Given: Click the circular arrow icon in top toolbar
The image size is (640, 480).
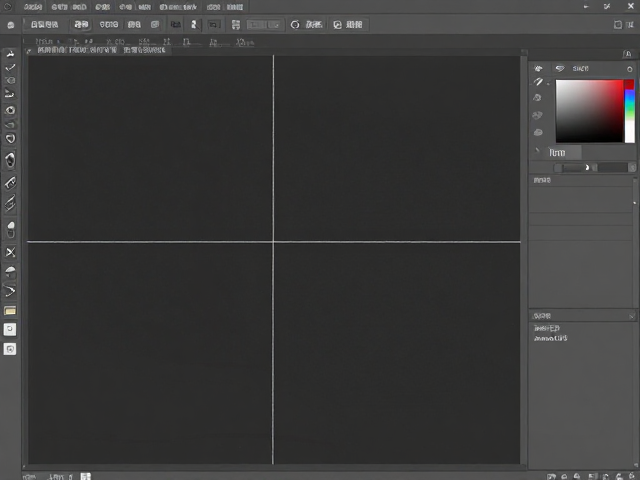Looking at the screenshot, I should tap(295, 25).
